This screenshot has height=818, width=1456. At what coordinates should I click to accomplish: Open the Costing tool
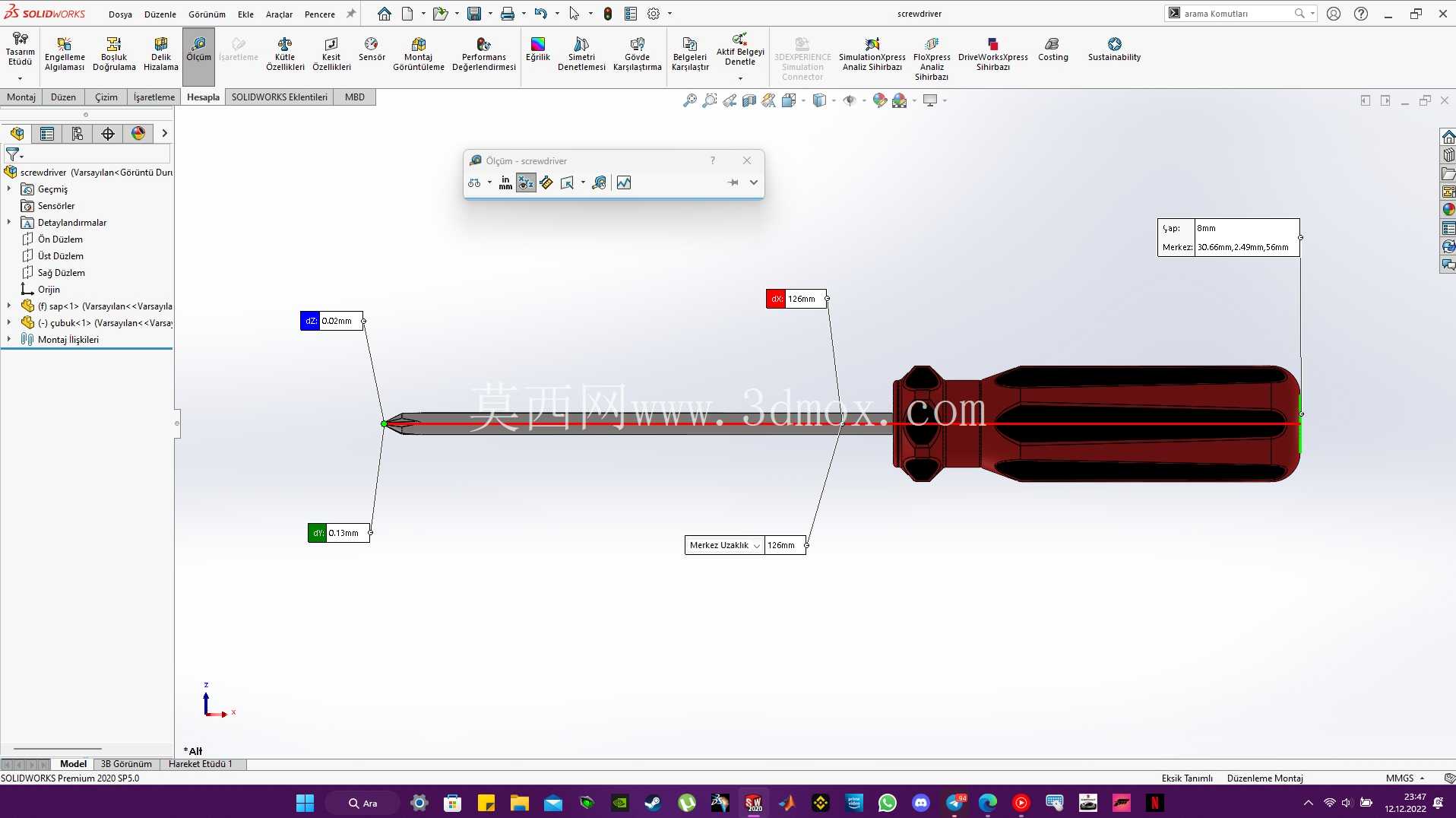pos(1052,49)
